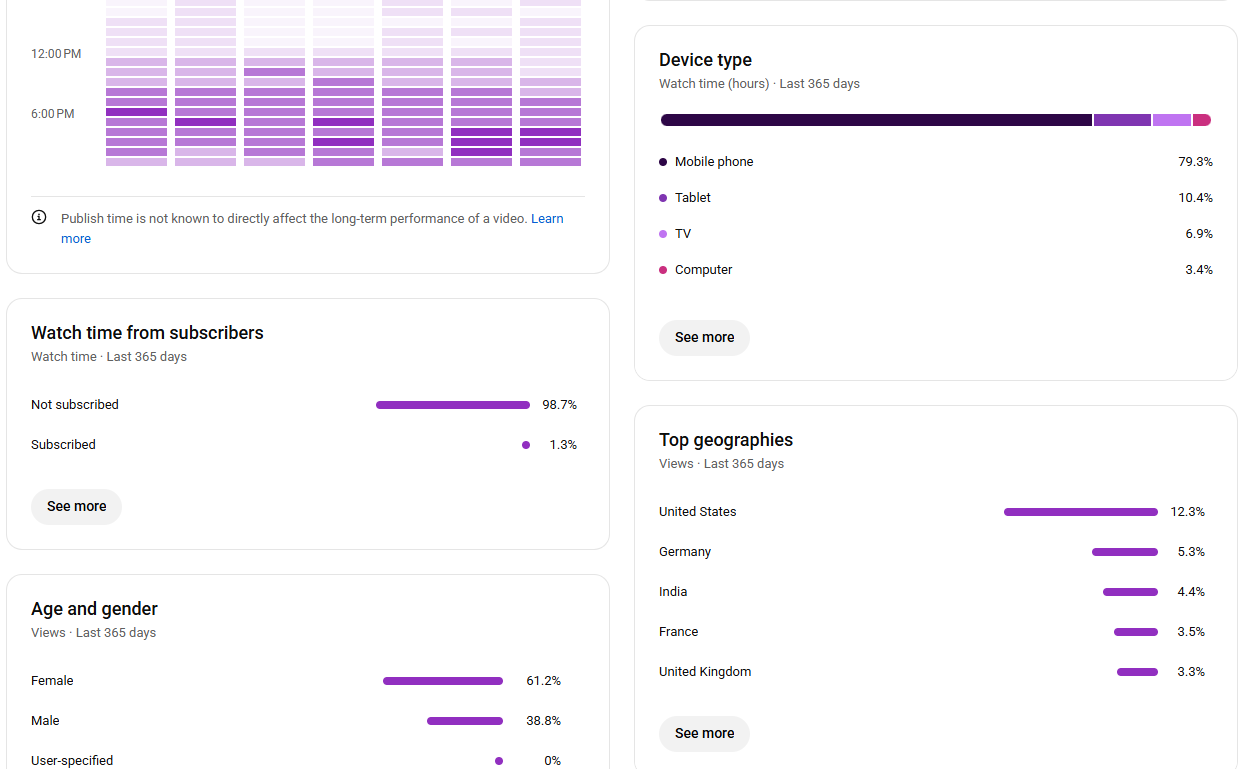This screenshot has width=1241, height=769.
Task: Click the Female views bar
Action: click(443, 681)
